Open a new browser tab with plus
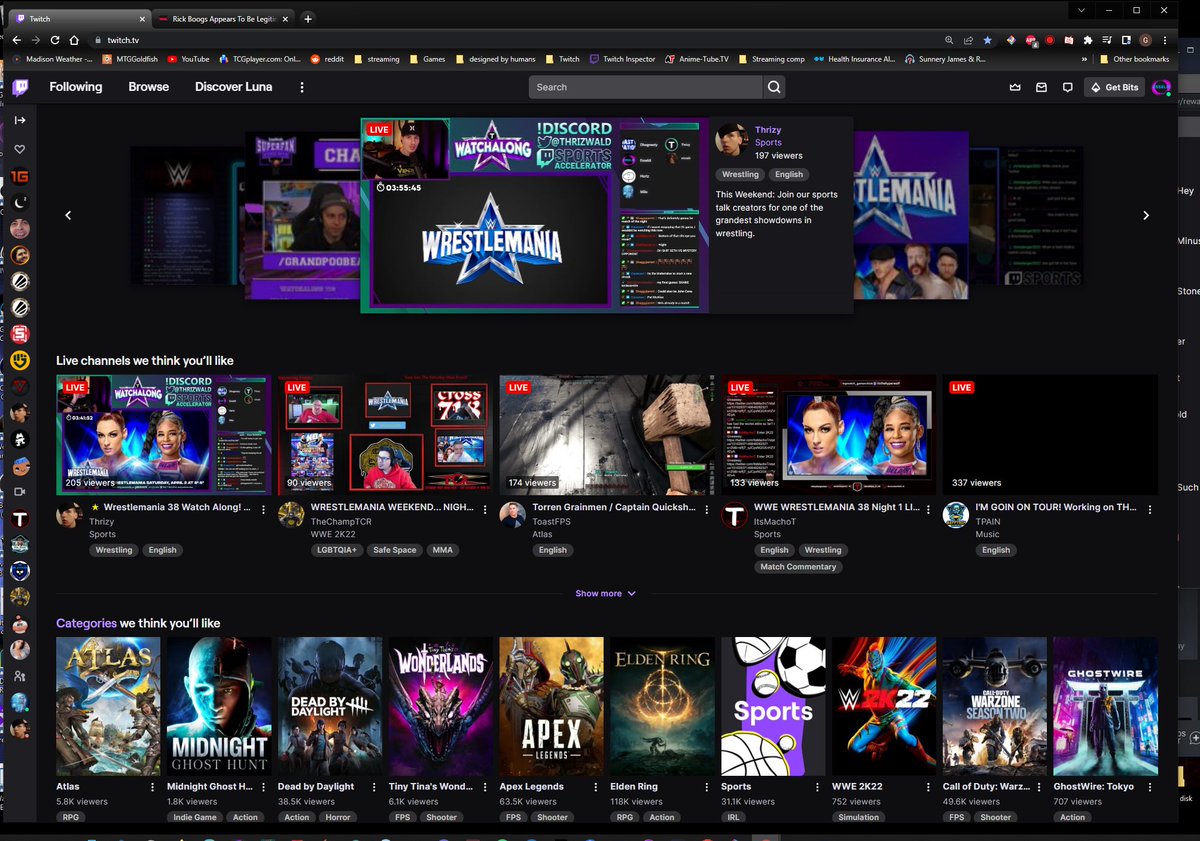 point(308,18)
